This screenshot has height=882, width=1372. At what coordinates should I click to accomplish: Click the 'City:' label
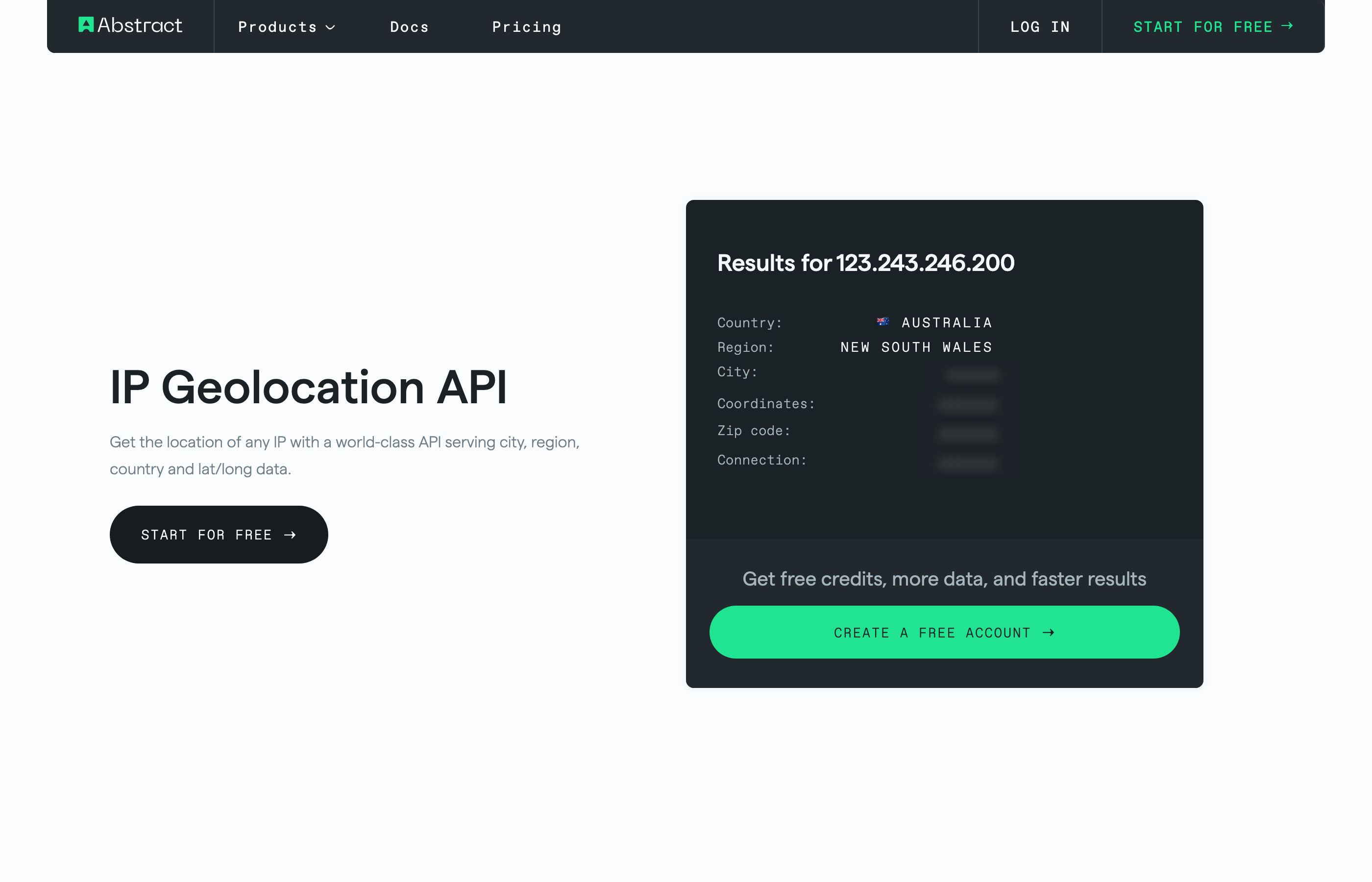pyautogui.click(x=737, y=372)
